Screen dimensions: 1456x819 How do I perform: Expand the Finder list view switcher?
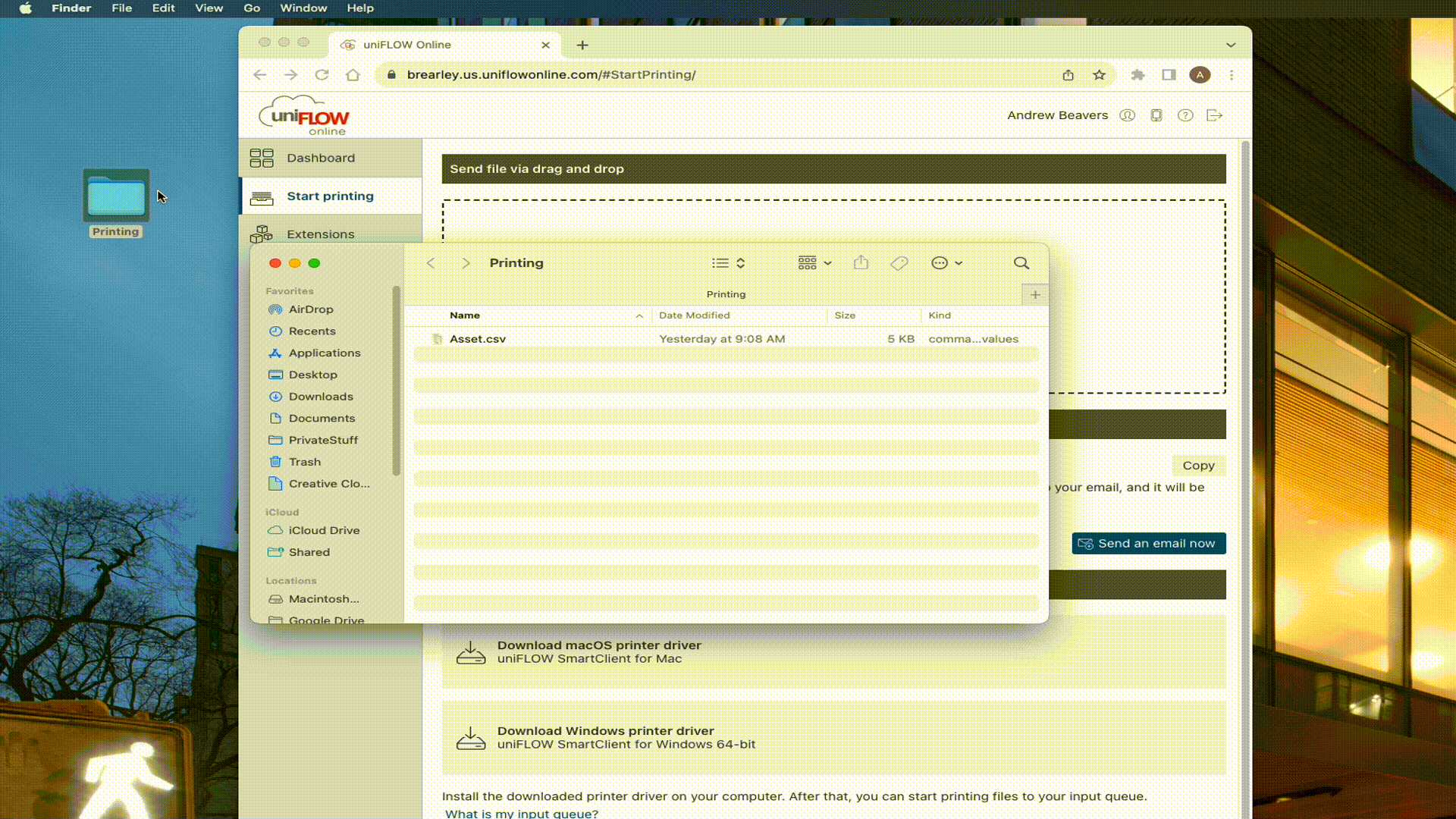[x=729, y=263]
